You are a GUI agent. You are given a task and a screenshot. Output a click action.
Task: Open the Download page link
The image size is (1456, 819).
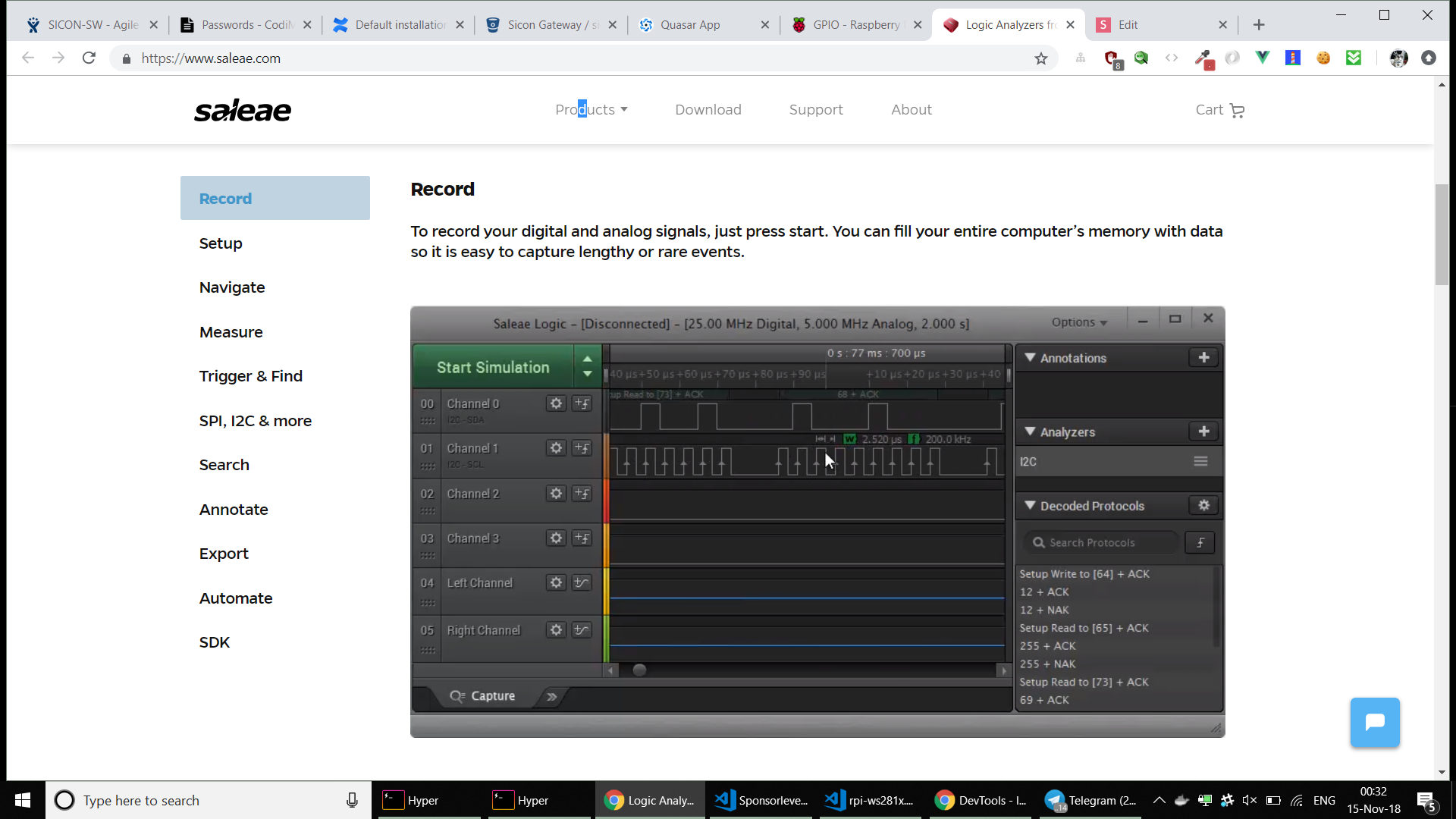click(x=708, y=110)
